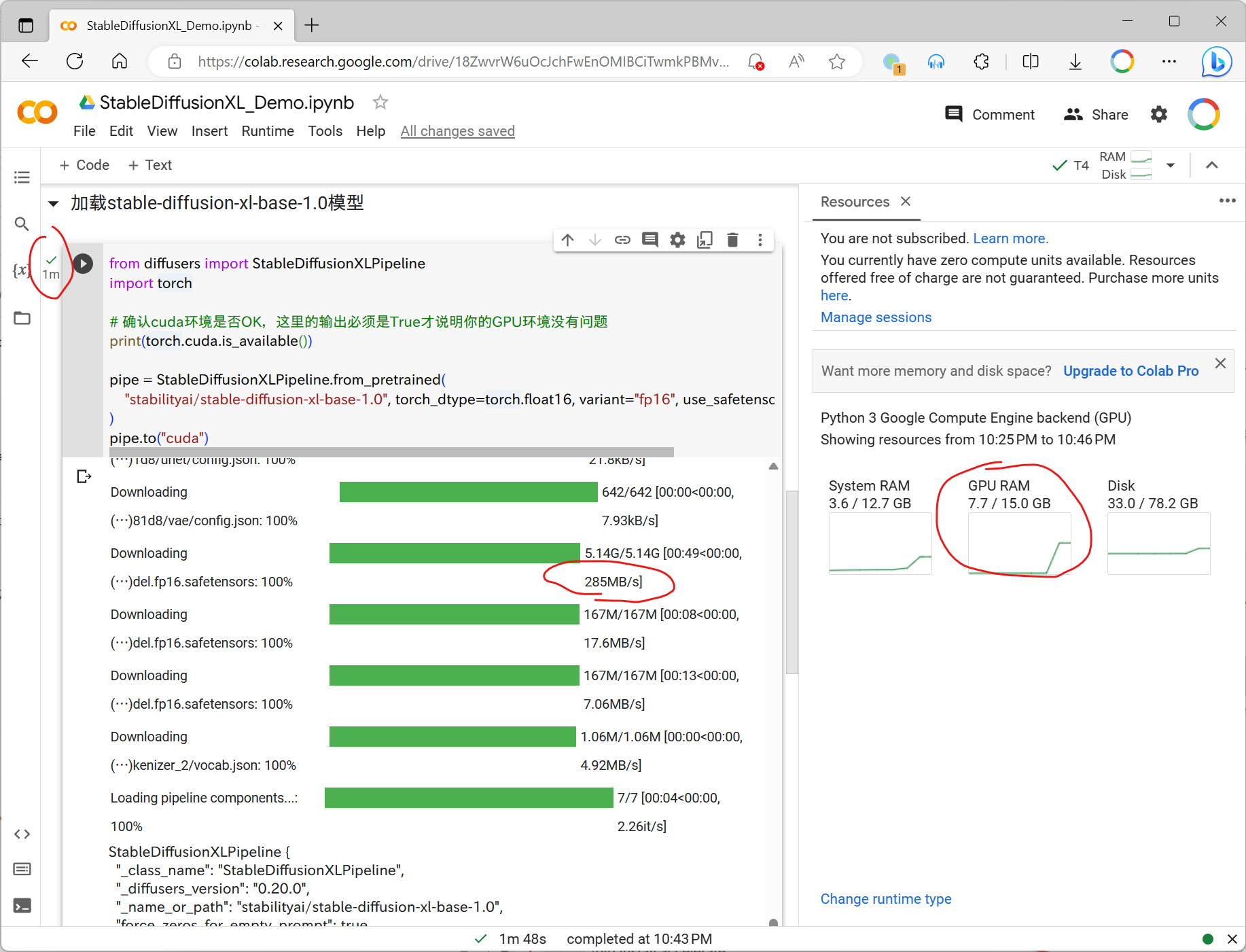Open a new browser tab

click(x=312, y=25)
